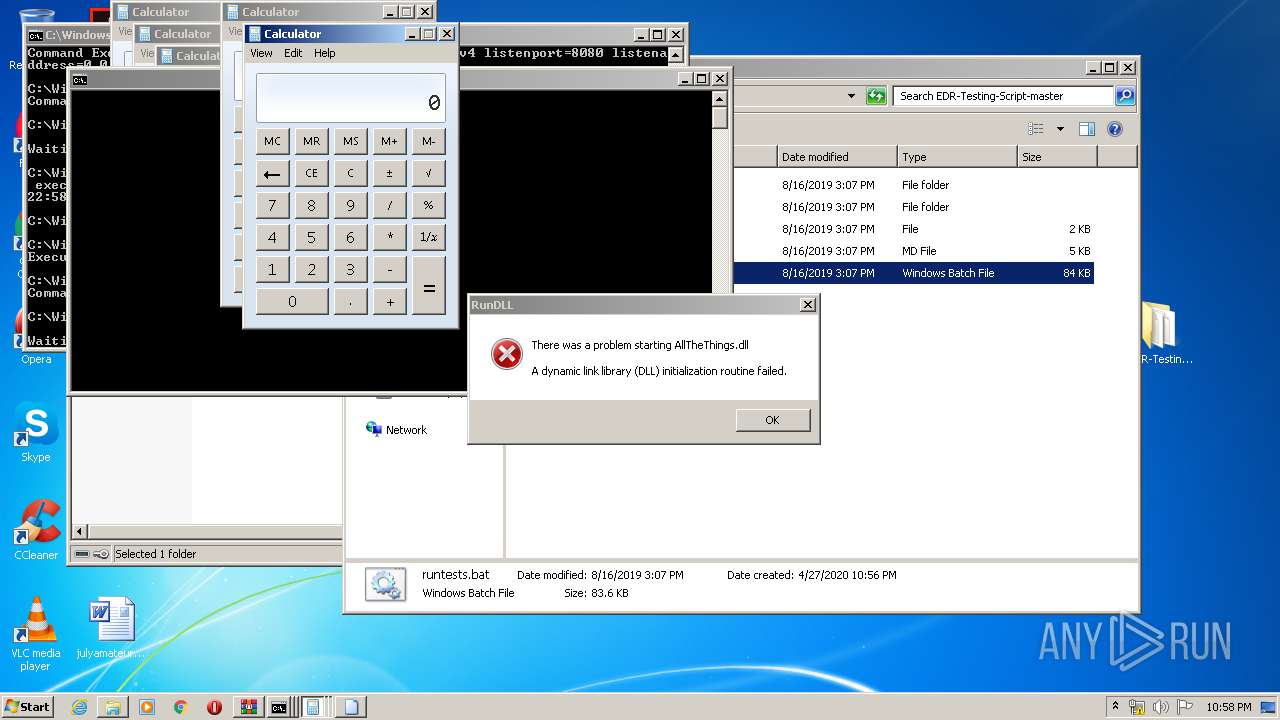
Task: Open the volume icon in system tray
Action: [1161, 707]
